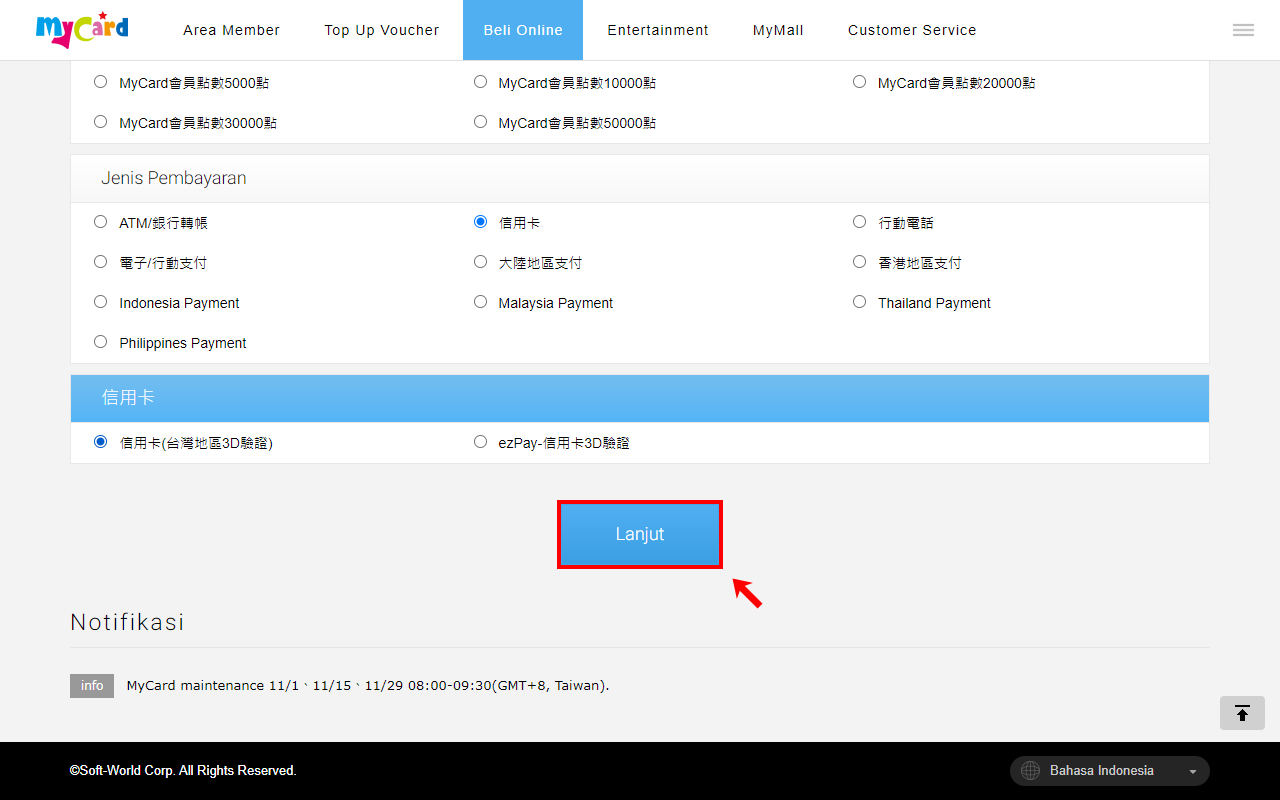Select 信用卡(台灣地區3D驗證) method
The height and width of the screenshot is (800, 1280).
pos(100,442)
